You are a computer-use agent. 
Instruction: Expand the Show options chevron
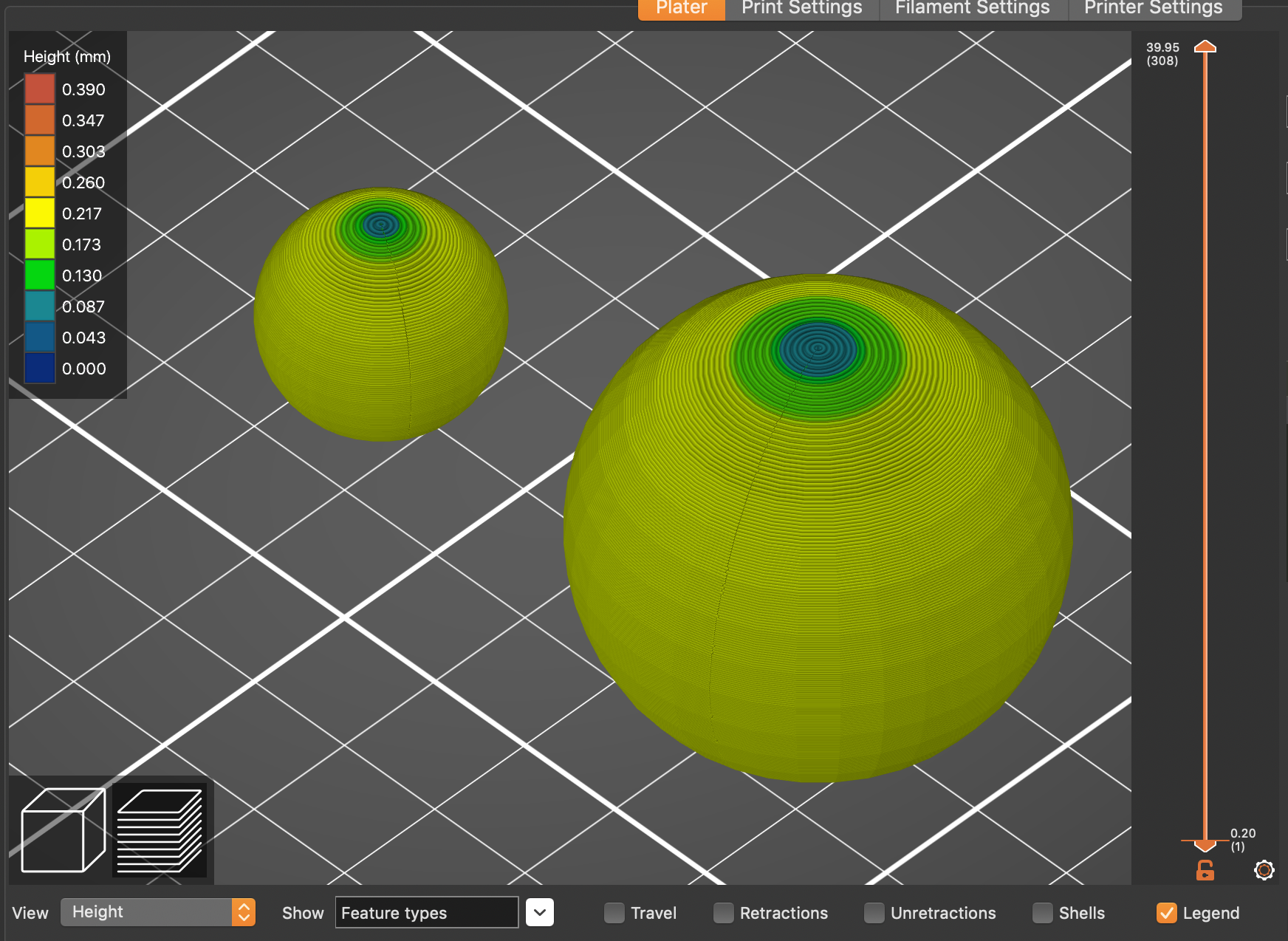540,912
